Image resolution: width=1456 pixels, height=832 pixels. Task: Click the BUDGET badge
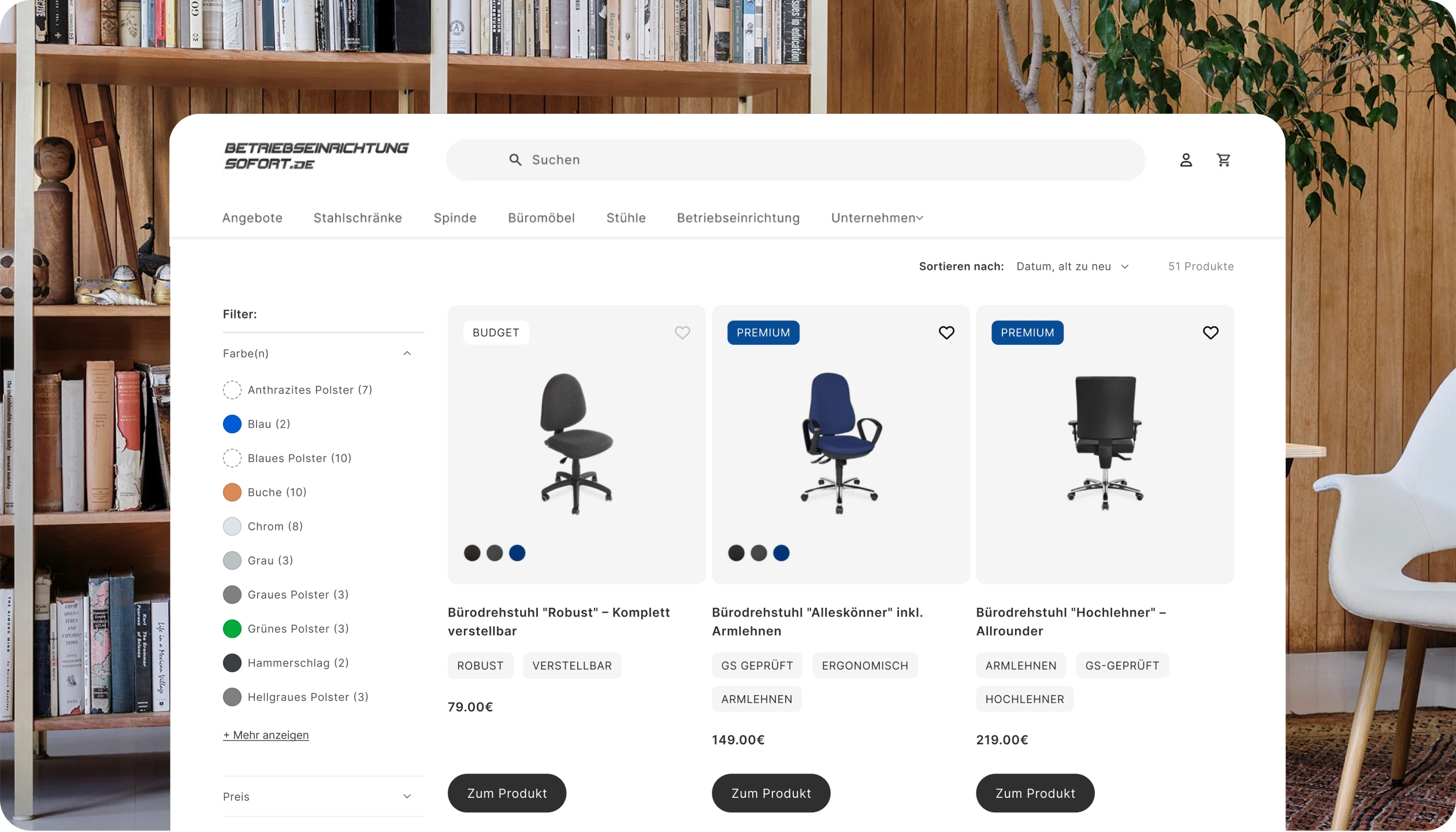pos(496,333)
